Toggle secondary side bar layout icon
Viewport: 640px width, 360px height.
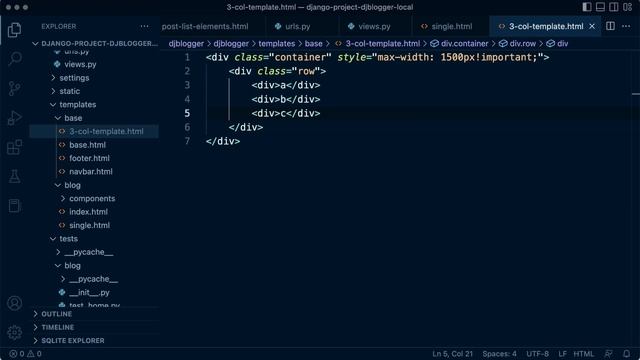click(x=614, y=7)
